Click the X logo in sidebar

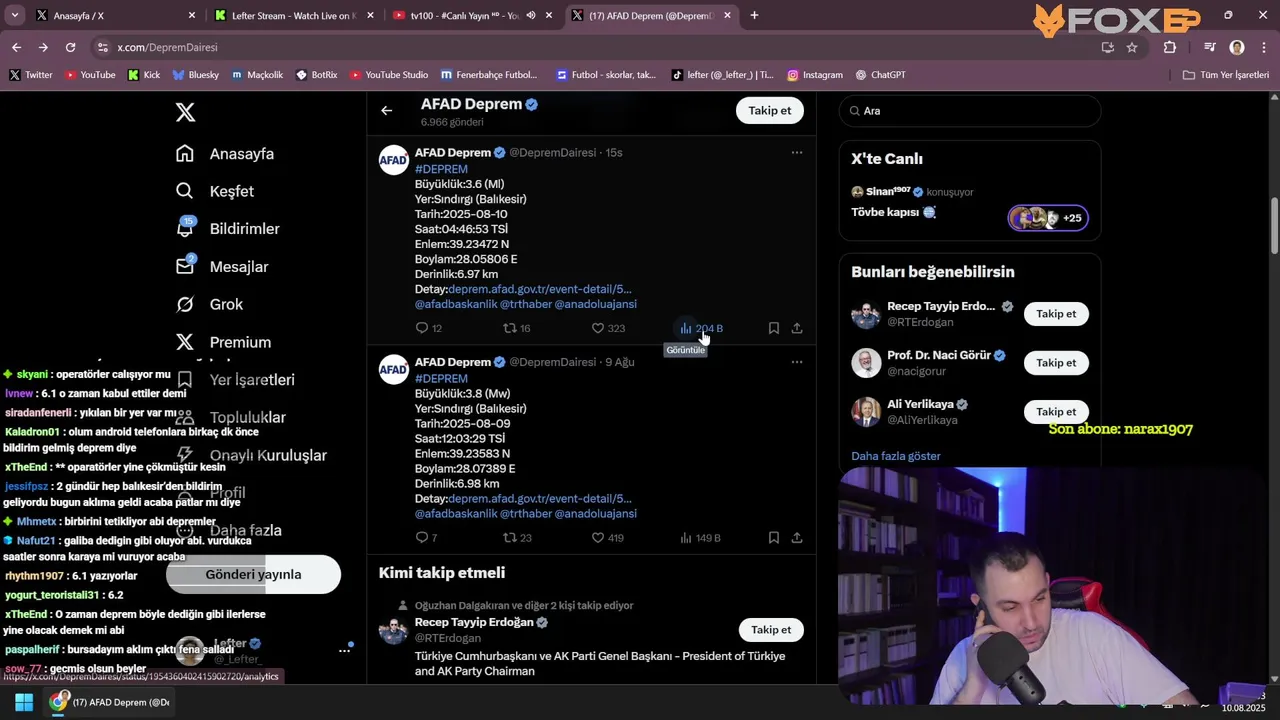coord(185,112)
